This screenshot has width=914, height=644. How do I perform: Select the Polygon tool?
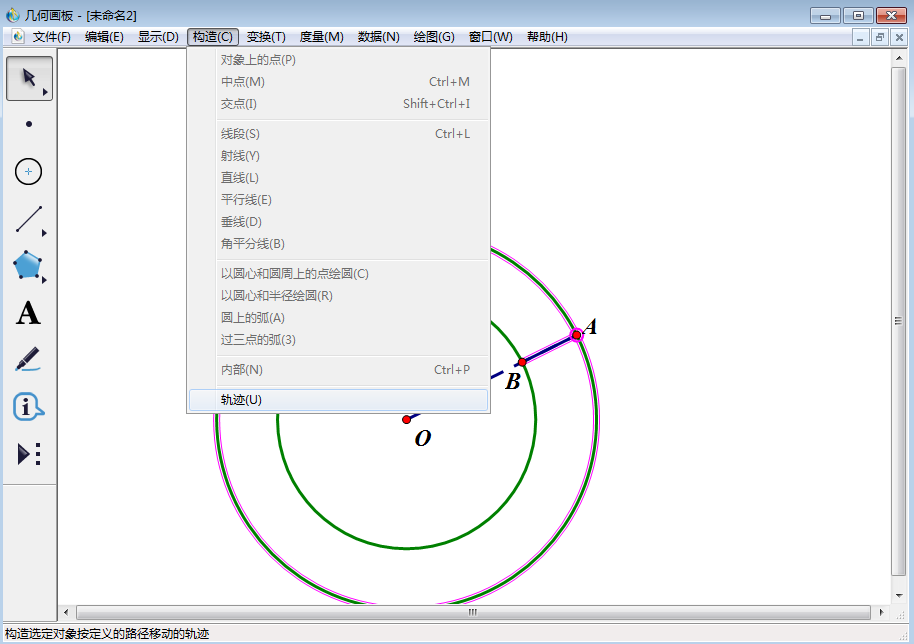pos(28,265)
